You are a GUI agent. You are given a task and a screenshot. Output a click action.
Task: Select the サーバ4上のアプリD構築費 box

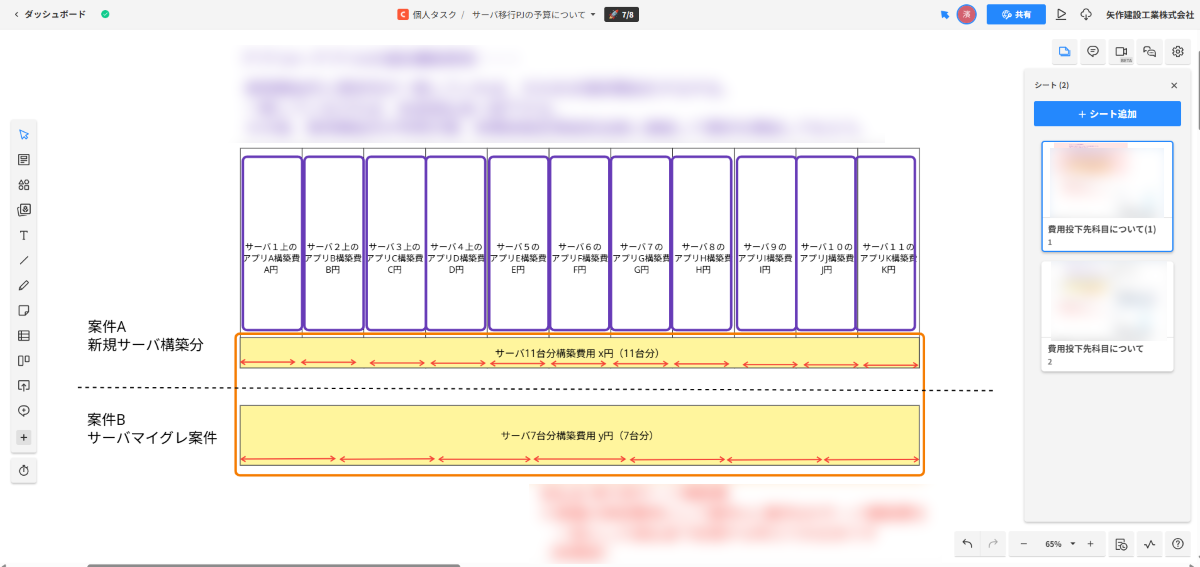click(456, 243)
